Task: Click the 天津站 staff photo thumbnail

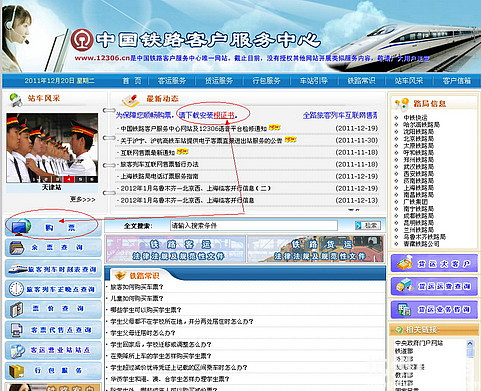Action: (x=52, y=148)
